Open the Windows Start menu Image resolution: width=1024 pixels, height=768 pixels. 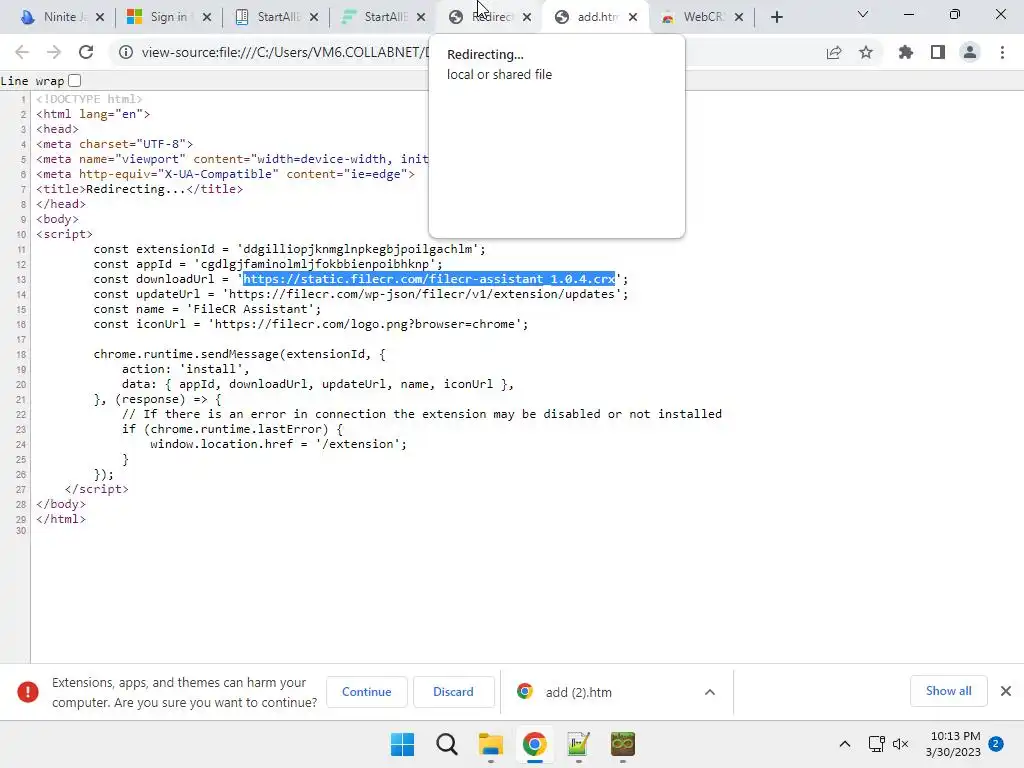pos(402,744)
